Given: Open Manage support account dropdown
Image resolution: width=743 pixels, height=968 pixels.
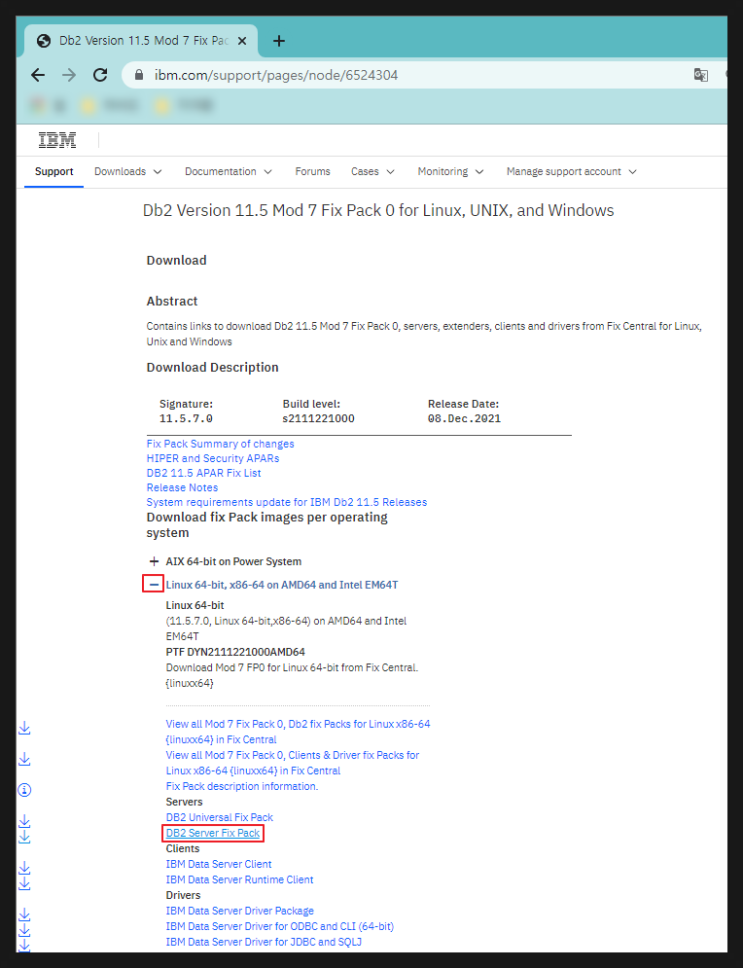Looking at the screenshot, I should 571,172.
